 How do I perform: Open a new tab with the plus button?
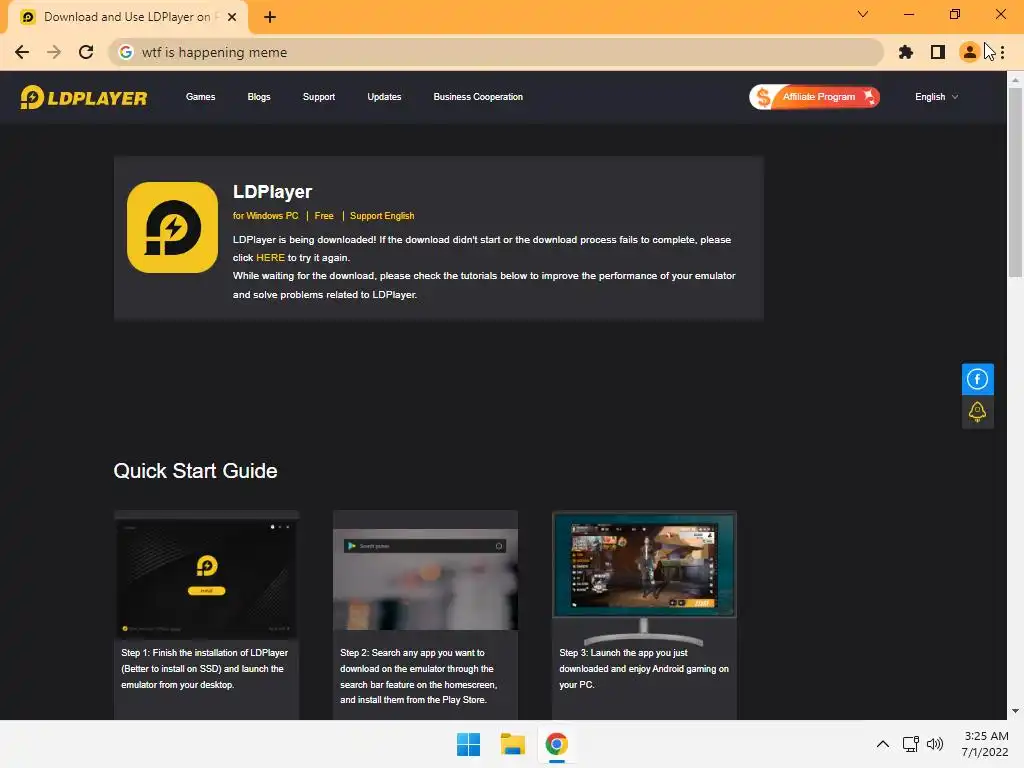[x=270, y=17]
